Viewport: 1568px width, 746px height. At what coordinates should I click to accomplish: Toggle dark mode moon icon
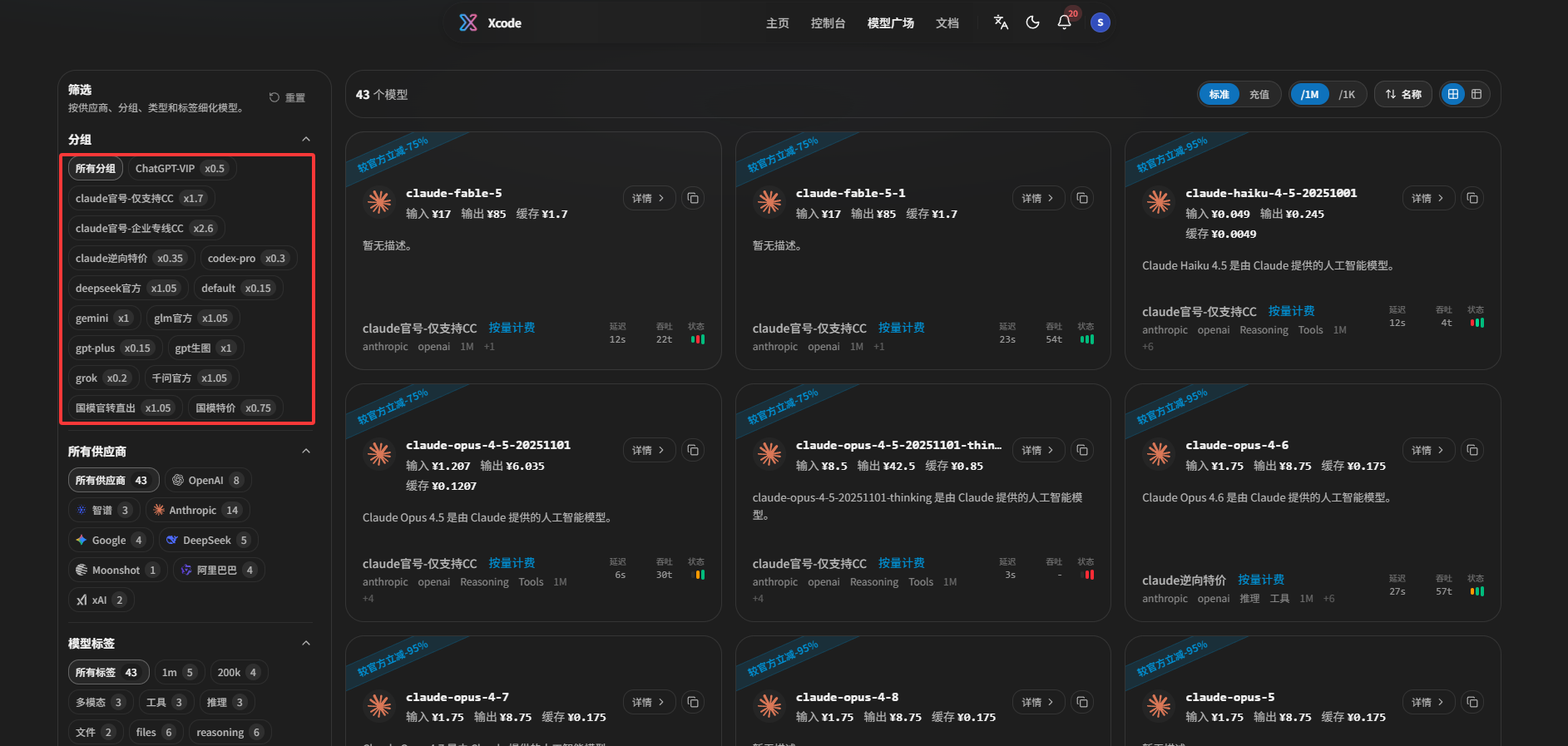pos(1032,22)
